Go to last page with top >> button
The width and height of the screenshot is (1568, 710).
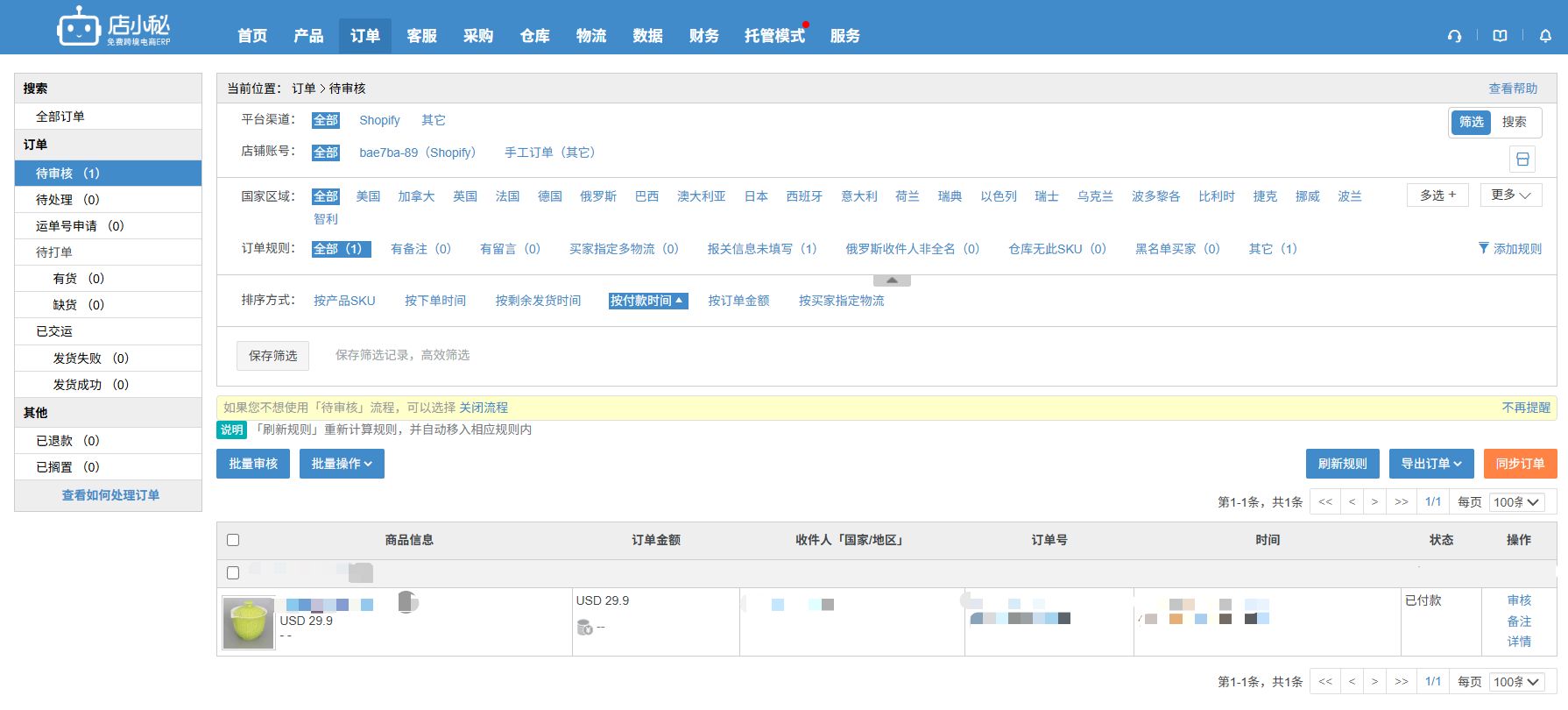pos(1402,502)
